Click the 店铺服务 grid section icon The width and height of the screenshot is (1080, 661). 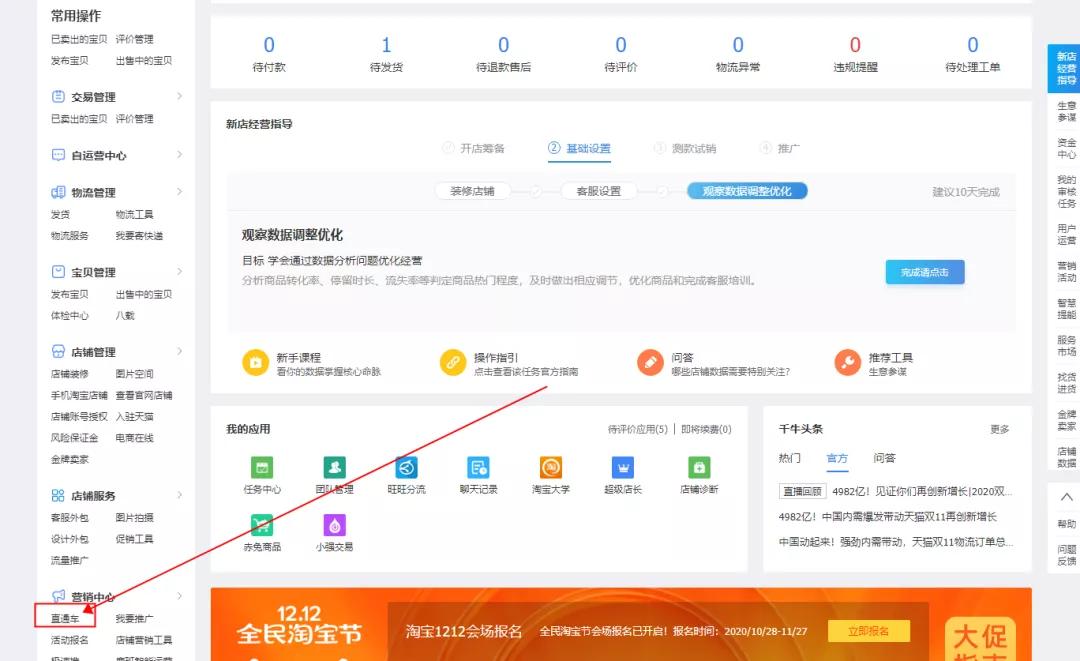tap(59, 495)
